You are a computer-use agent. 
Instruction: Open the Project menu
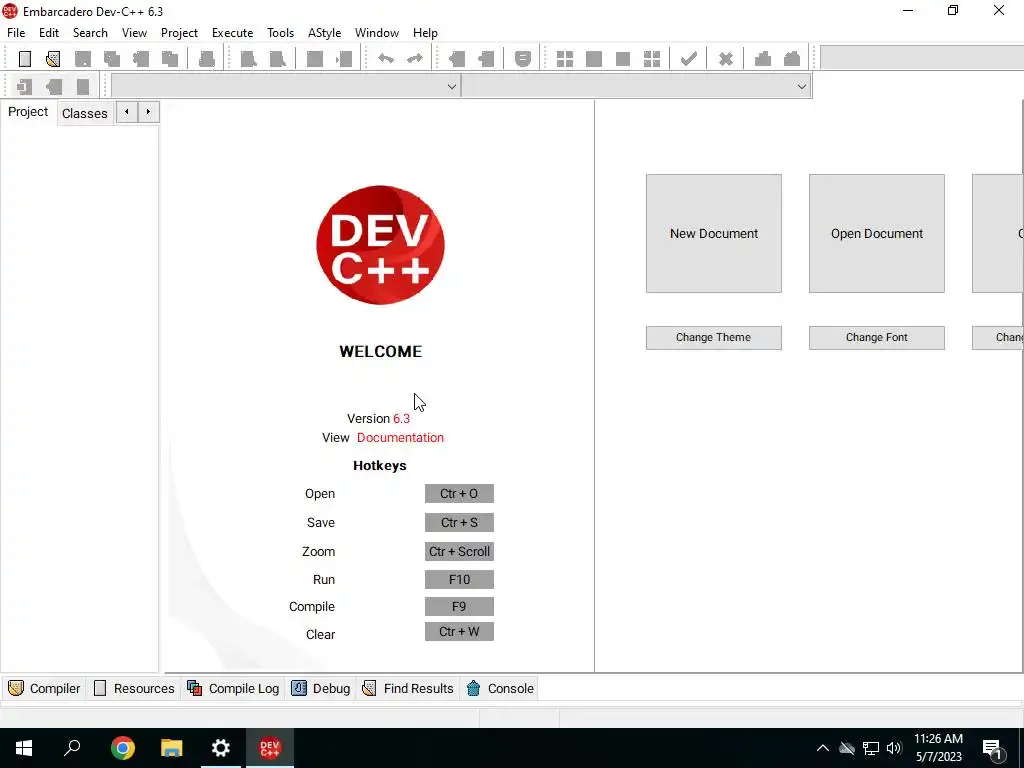(x=180, y=33)
